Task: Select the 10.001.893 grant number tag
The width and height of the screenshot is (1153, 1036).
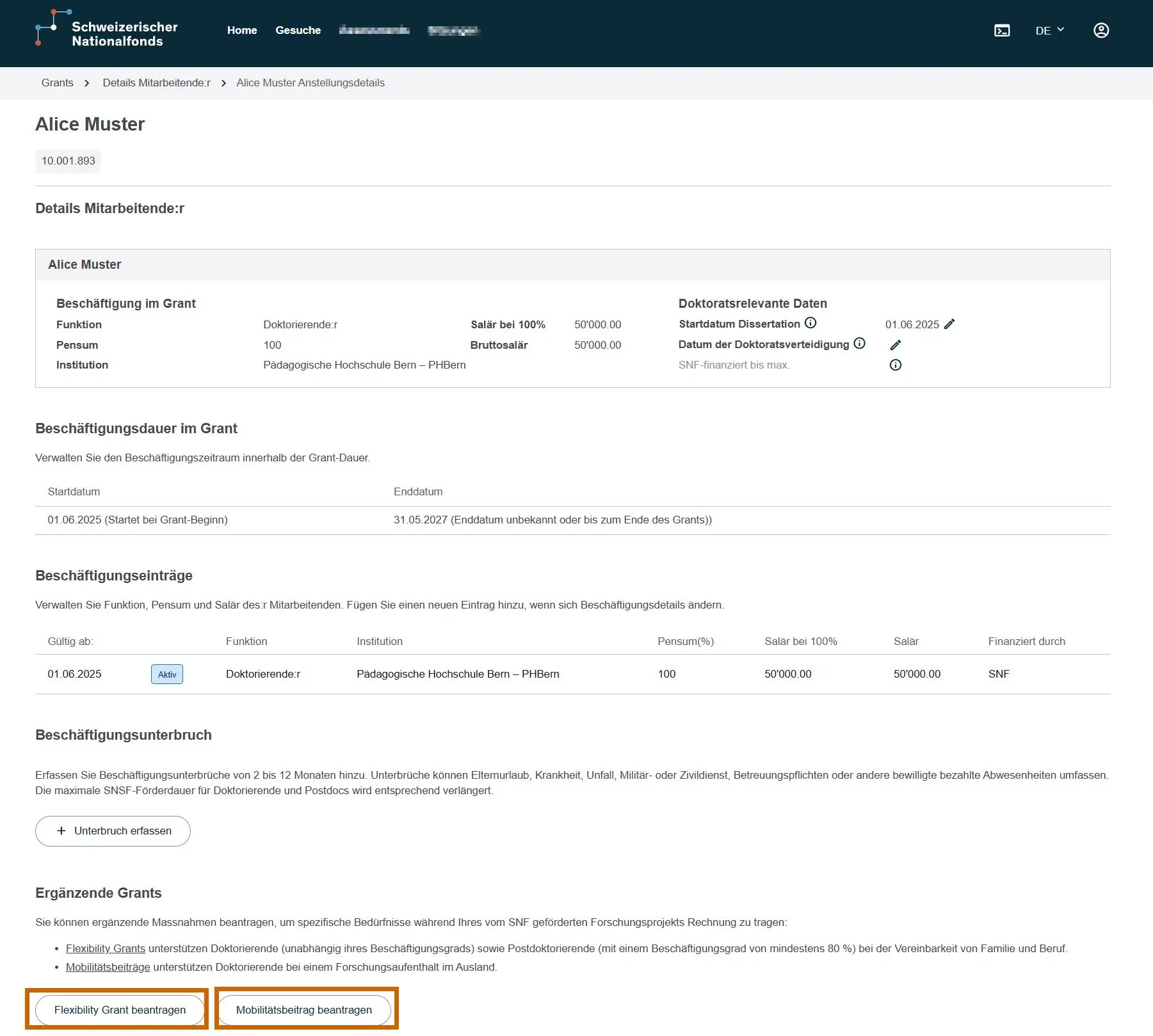Action: click(x=69, y=161)
